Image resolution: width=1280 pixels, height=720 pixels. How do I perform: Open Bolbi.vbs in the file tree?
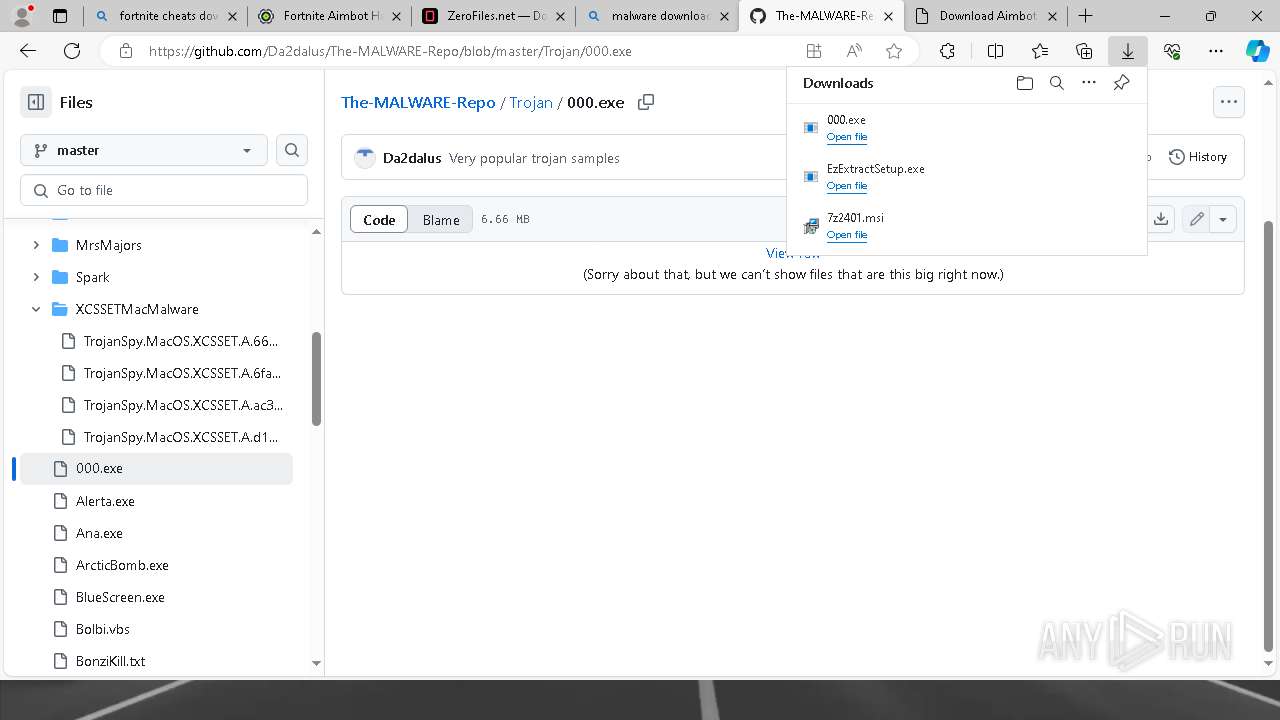(x=156, y=629)
